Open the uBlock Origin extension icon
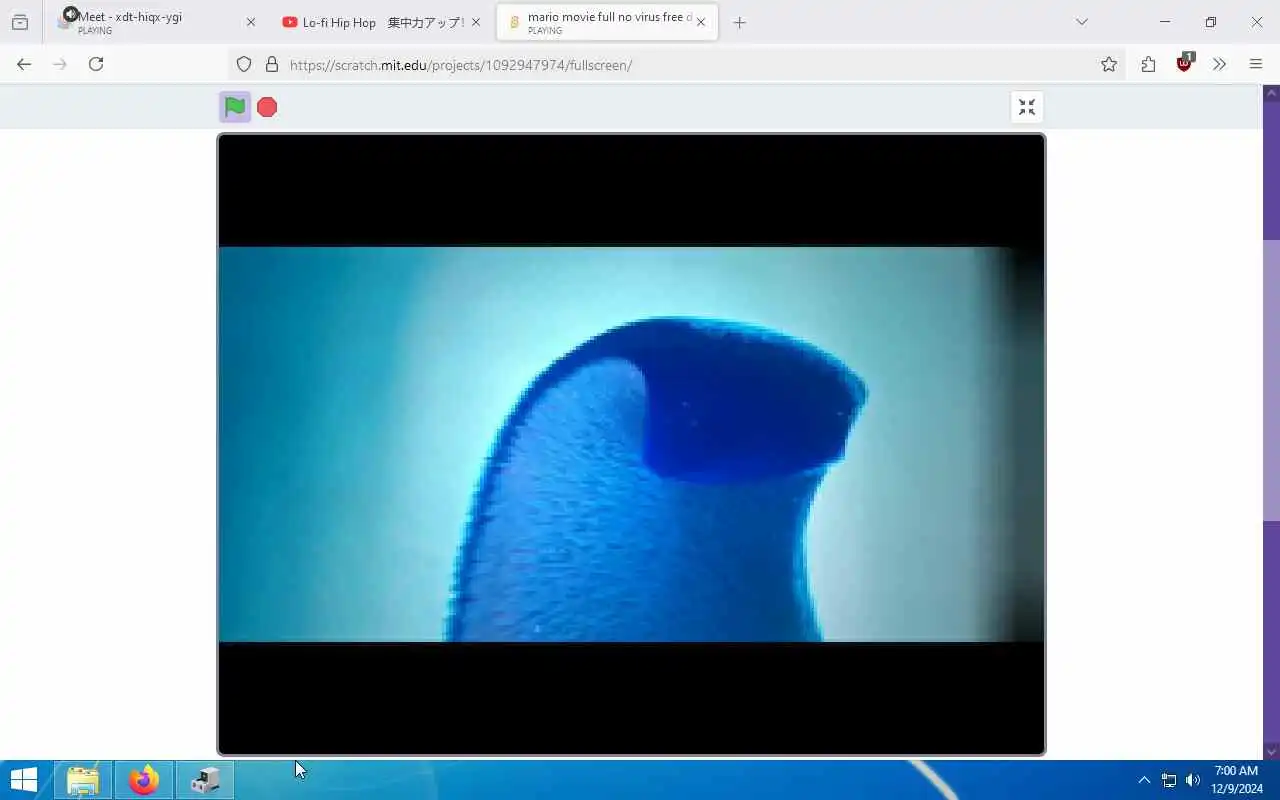 [x=1185, y=62]
